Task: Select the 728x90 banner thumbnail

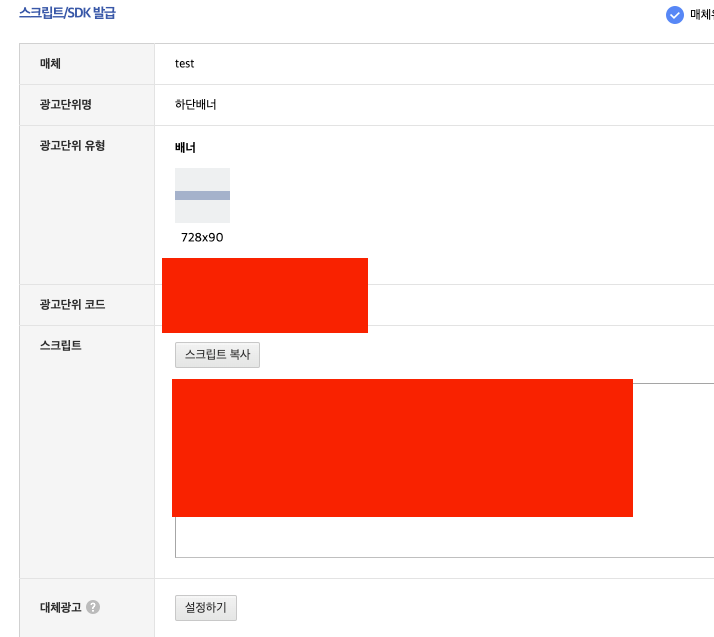Action: (x=202, y=195)
